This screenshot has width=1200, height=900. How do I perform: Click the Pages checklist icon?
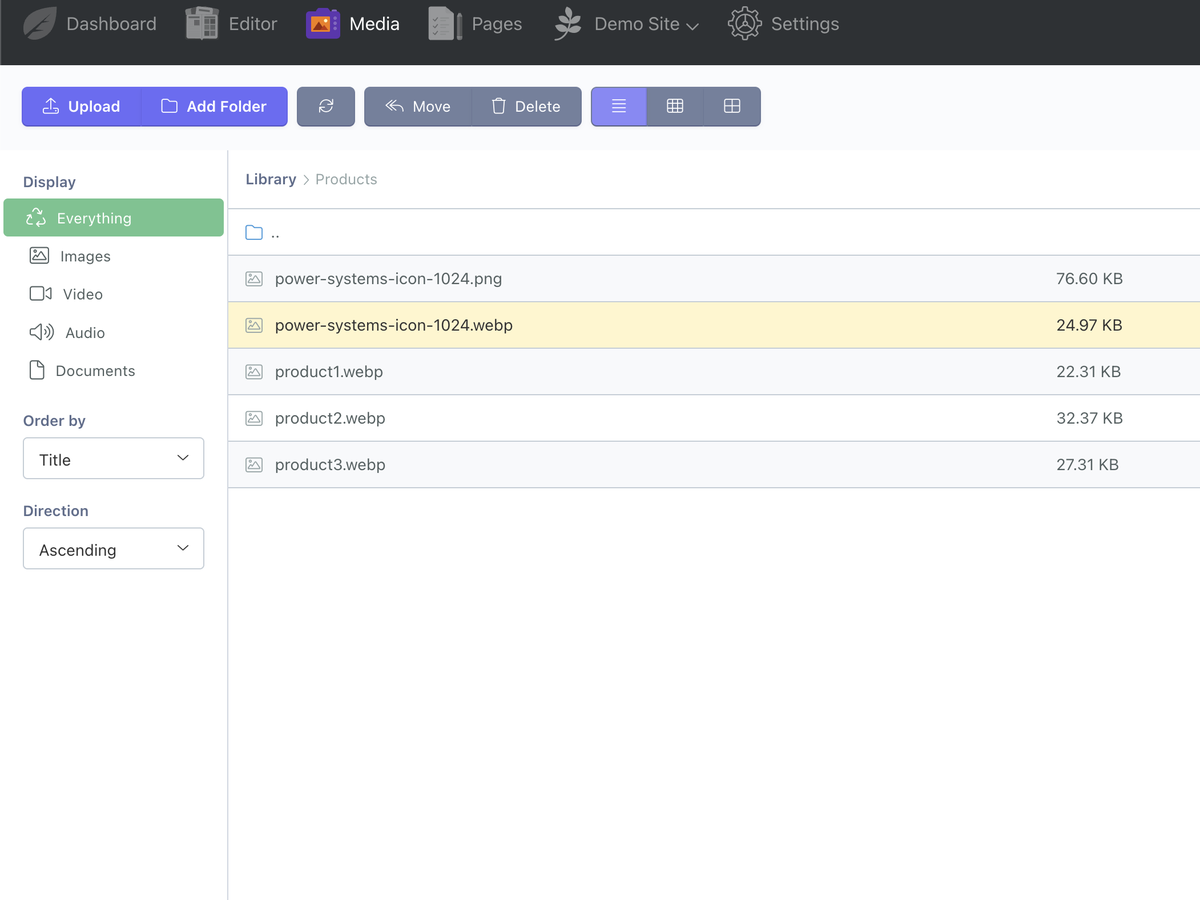(x=445, y=24)
